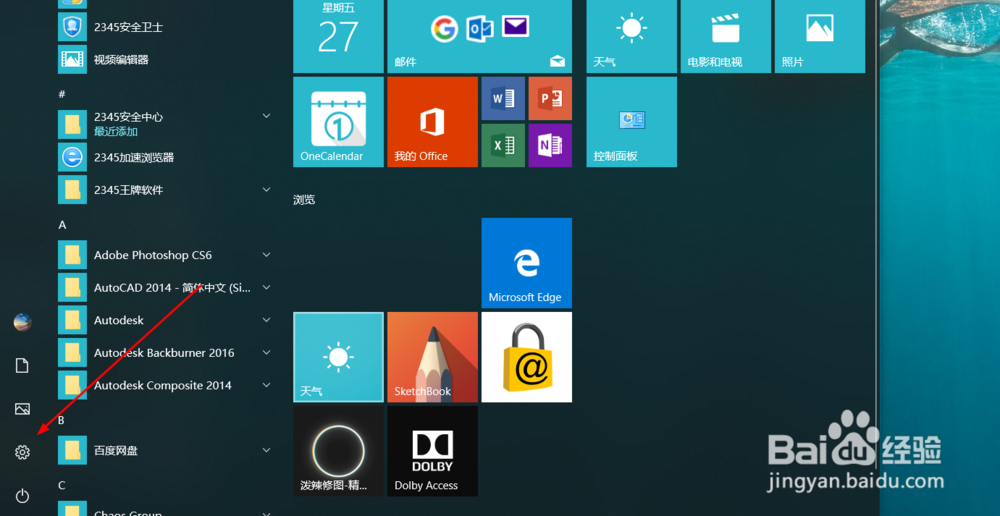Launch 2345加速浏览器
The image size is (1000, 516).
click(165, 157)
